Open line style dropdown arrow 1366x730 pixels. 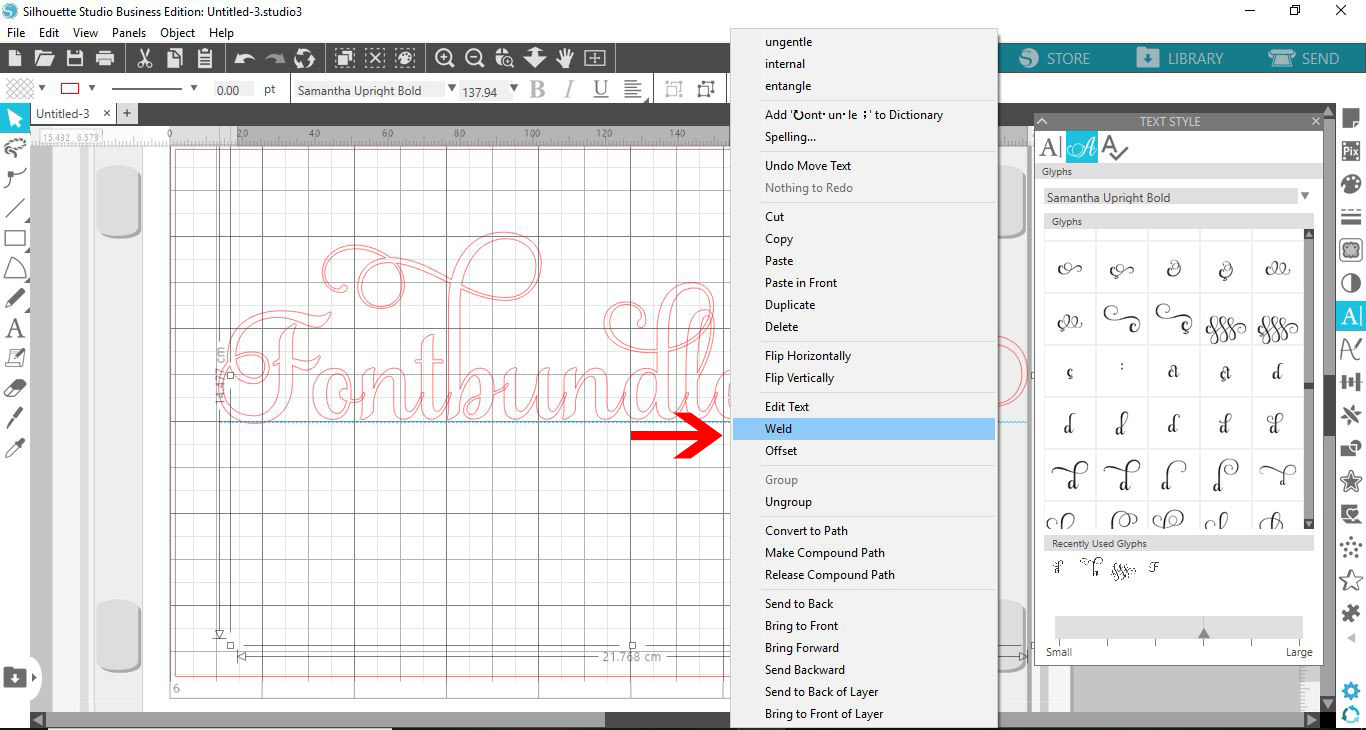pyautogui.click(x=192, y=88)
